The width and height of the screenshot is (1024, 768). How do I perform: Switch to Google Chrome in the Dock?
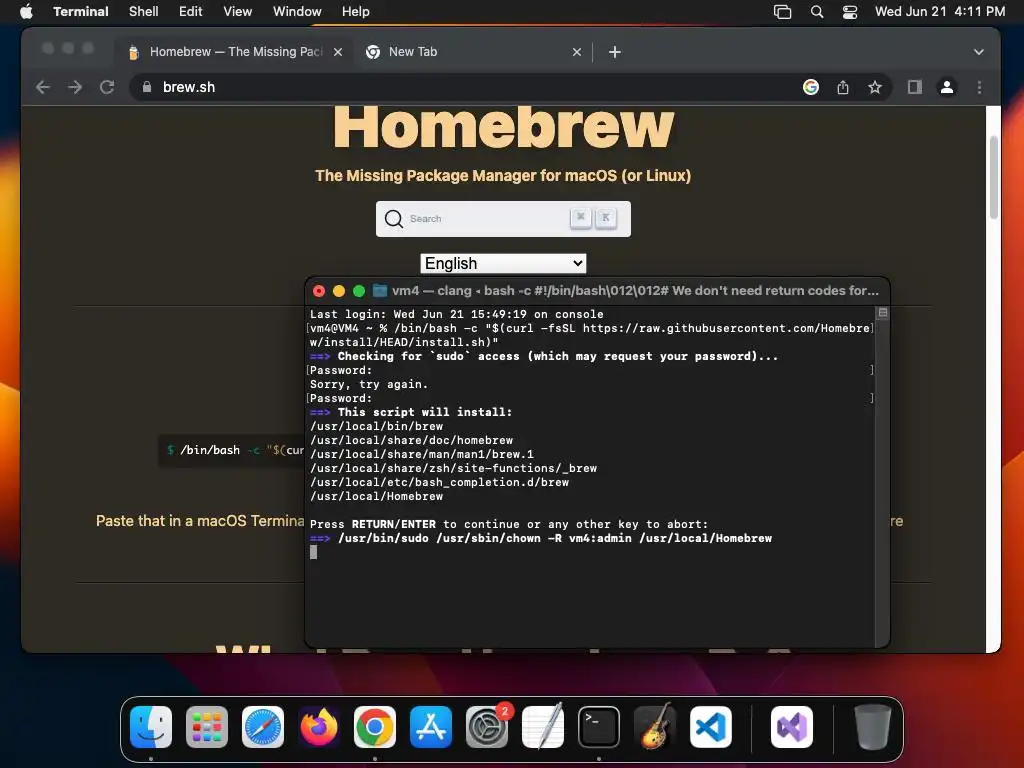click(x=375, y=727)
